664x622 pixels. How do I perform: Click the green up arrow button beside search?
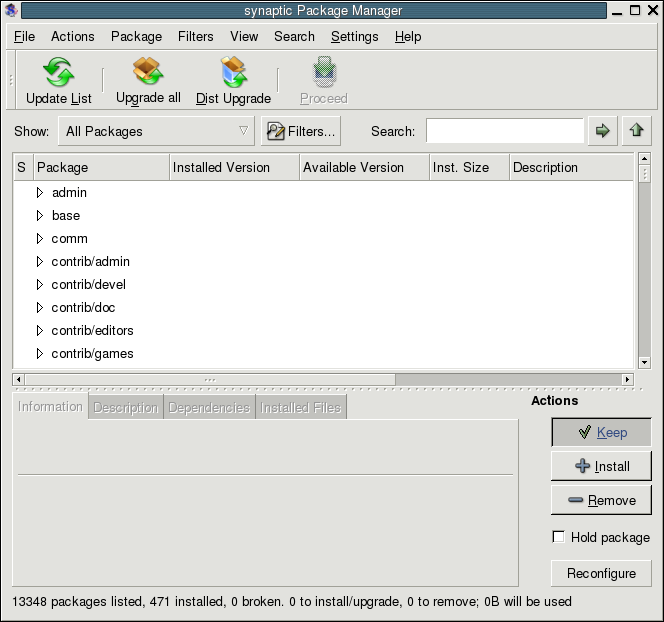click(x=636, y=131)
